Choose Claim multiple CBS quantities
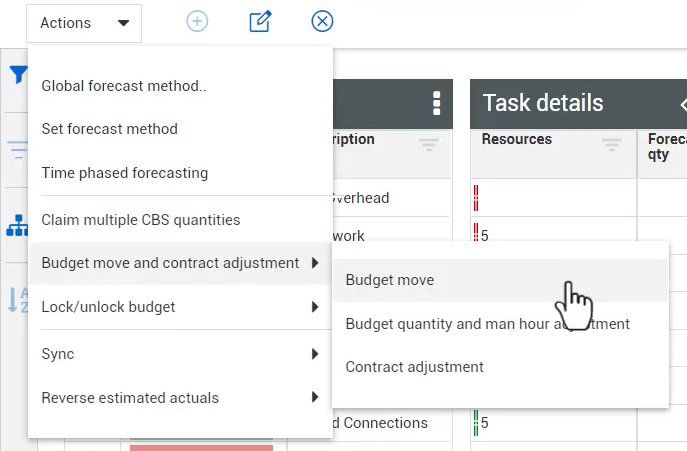The image size is (687, 451). coord(140,220)
